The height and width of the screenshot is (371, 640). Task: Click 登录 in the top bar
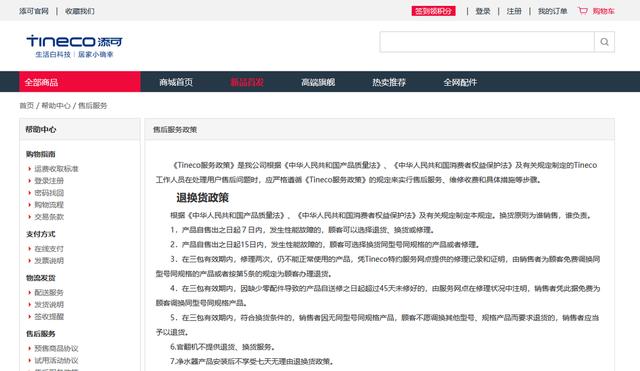483,11
